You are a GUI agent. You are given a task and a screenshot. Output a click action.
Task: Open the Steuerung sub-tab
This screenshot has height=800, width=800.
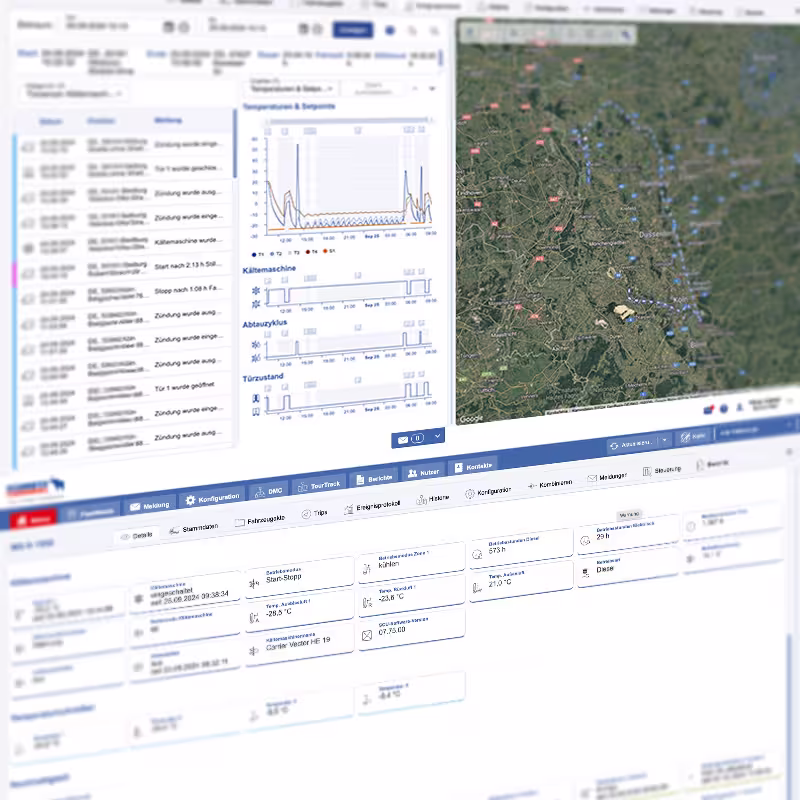(x=662, y=470)
